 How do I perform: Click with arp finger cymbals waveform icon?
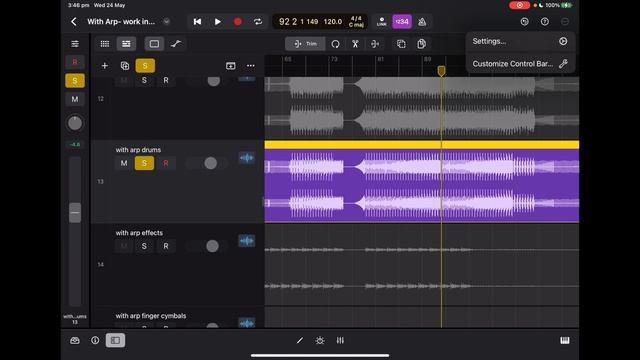point(247,323)
